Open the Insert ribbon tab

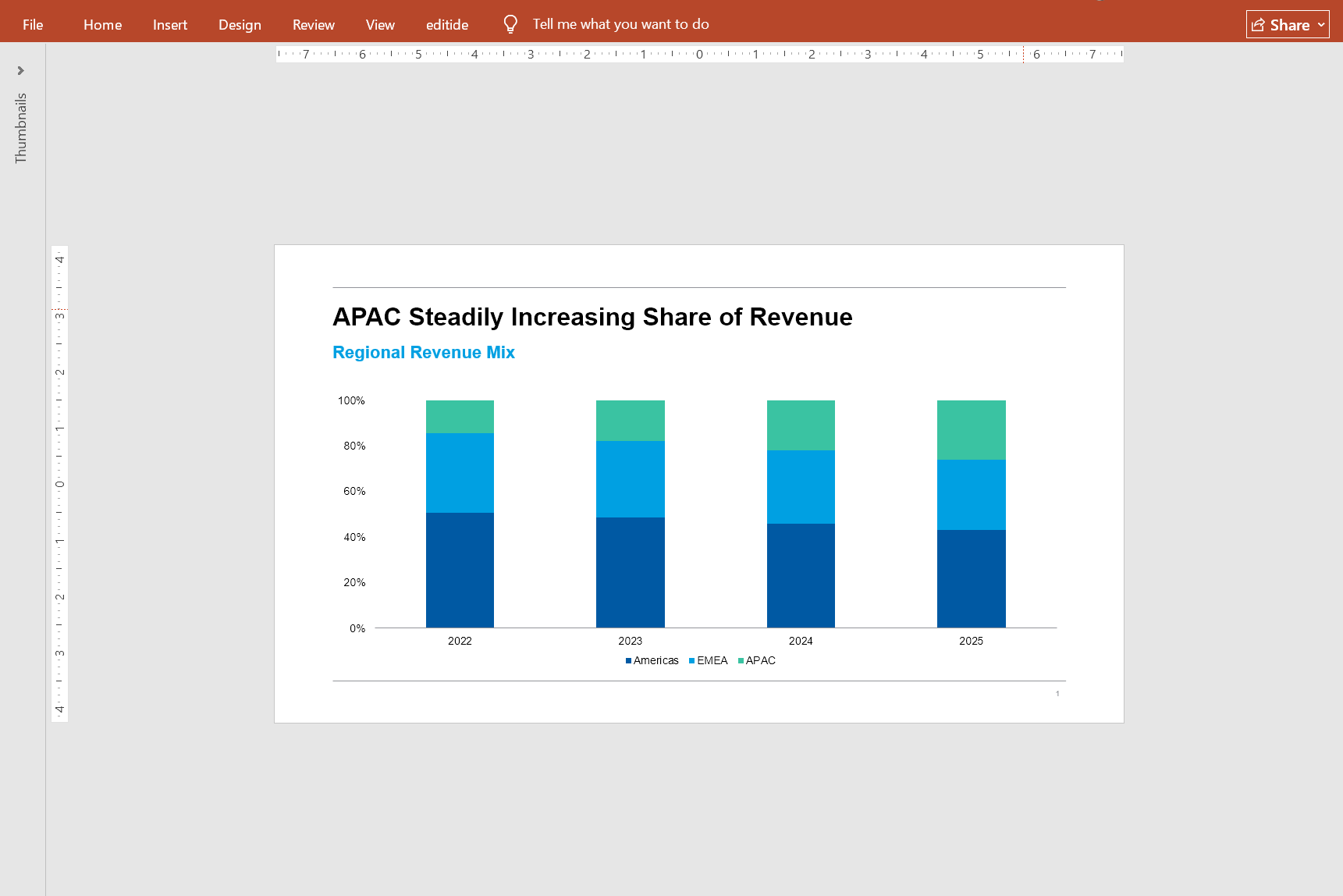(x=169, y=24)
